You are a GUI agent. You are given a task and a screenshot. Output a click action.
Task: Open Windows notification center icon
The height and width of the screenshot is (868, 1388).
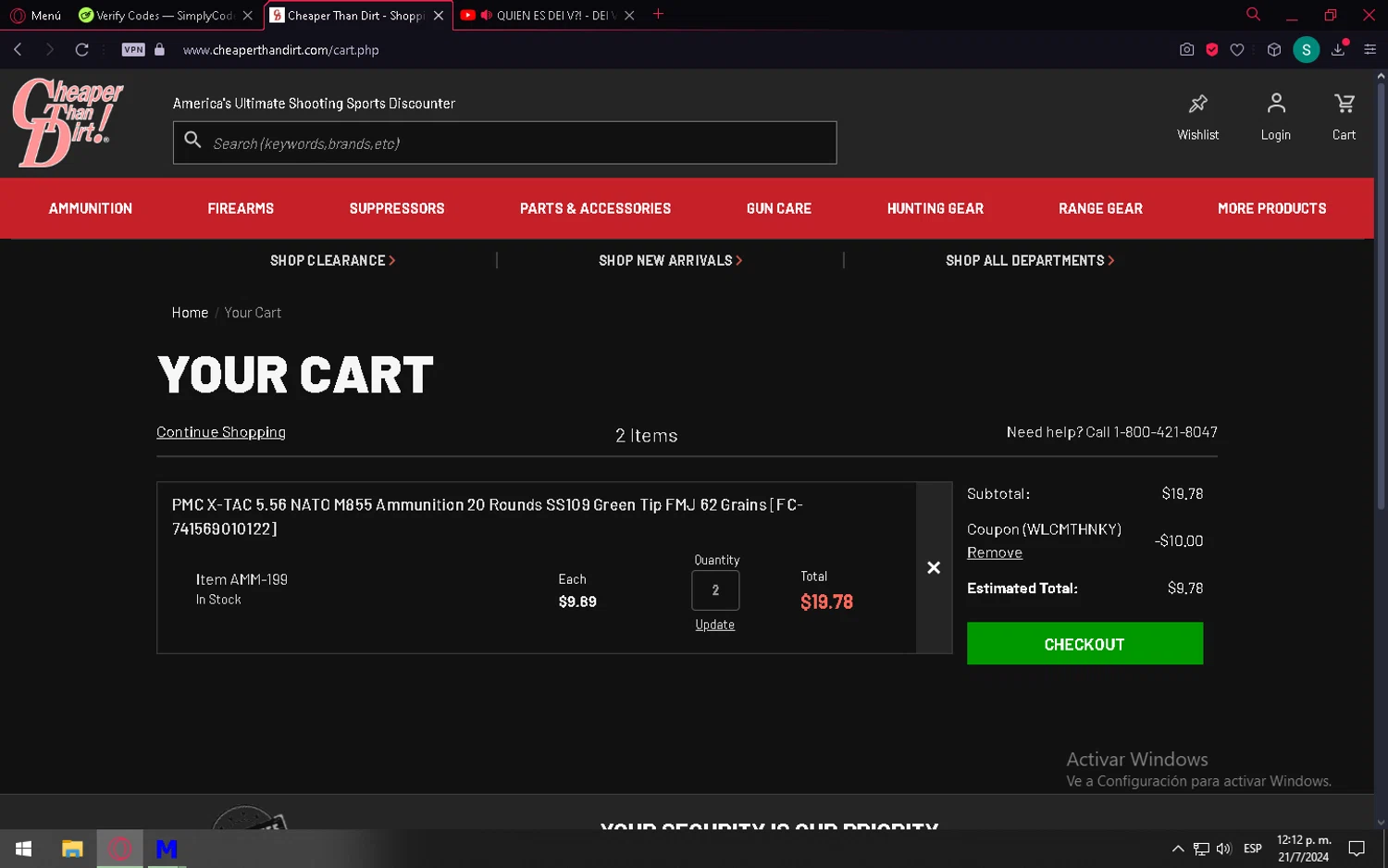coord(1357,849)
